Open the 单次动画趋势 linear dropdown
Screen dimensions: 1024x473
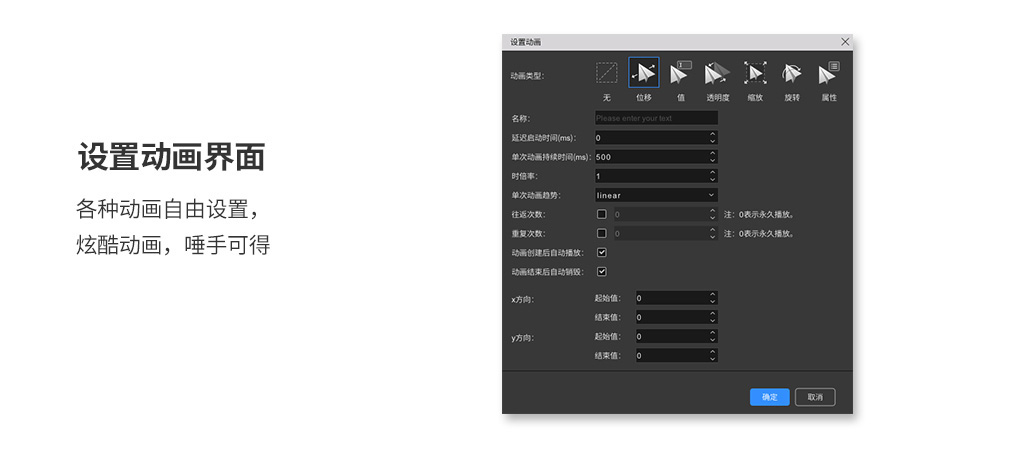(x=656, y=195)
